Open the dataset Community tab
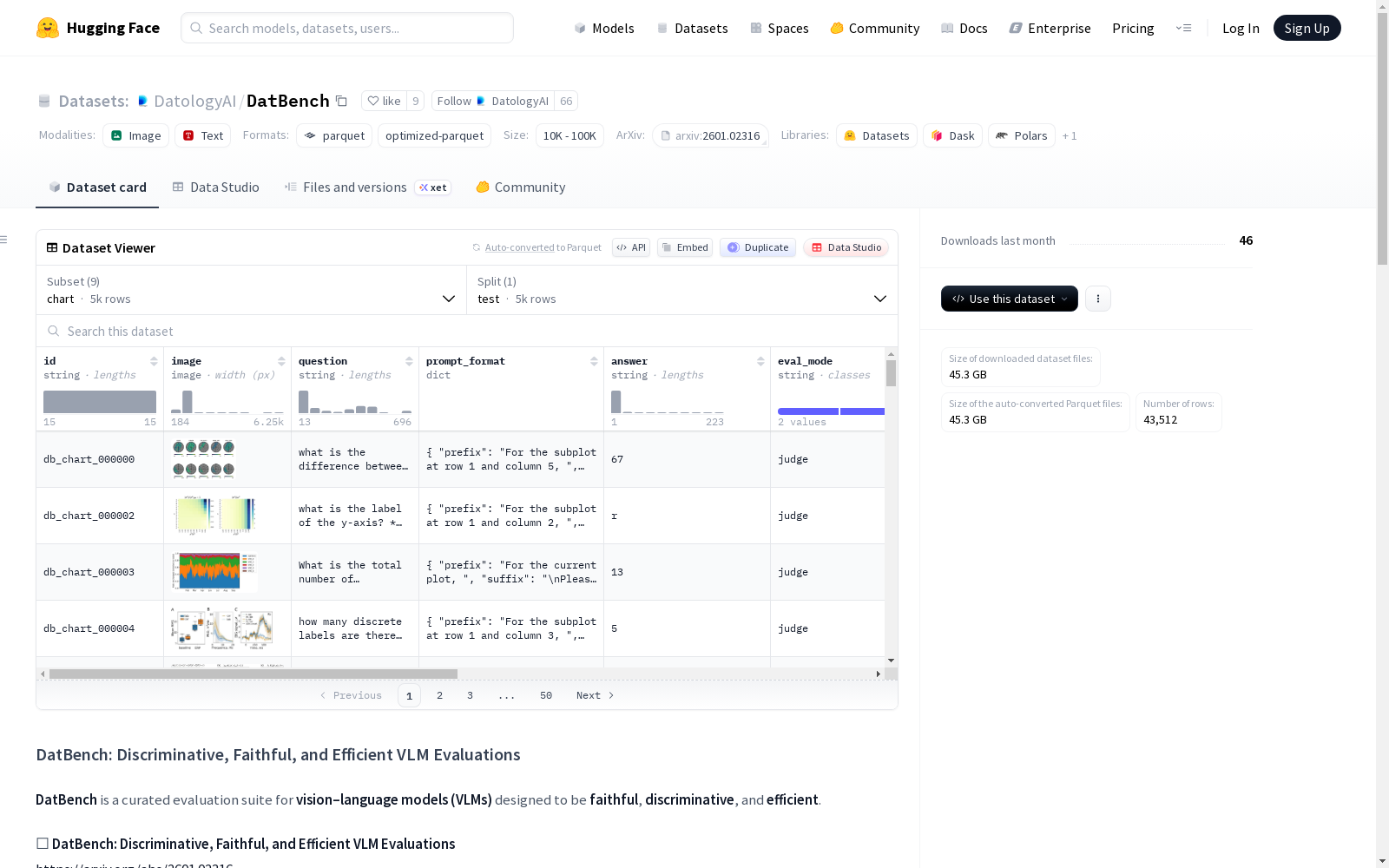Image resolution: width=1389 pixels, height=868 pixels. 521,187
